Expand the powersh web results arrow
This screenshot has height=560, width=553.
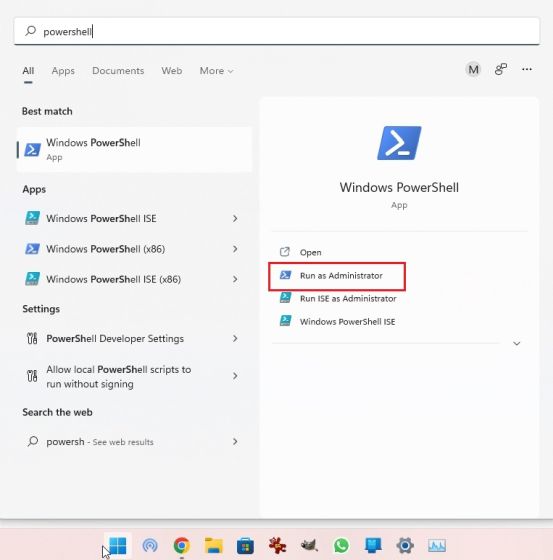point(235,442)
